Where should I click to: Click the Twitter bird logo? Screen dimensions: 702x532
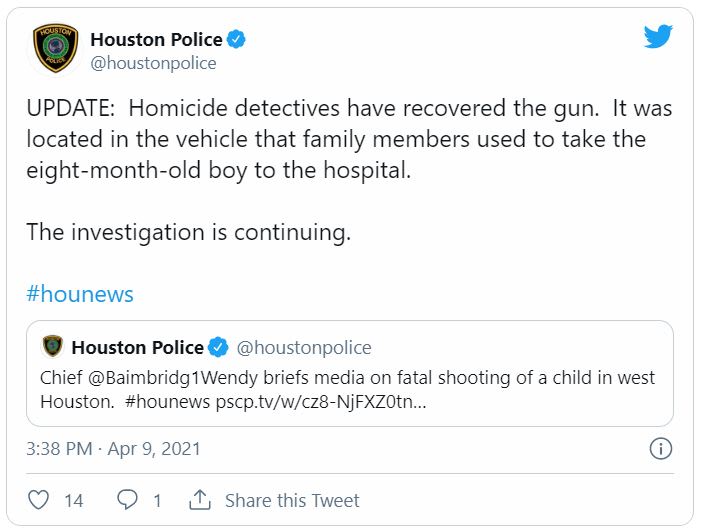tap(658, 37)
